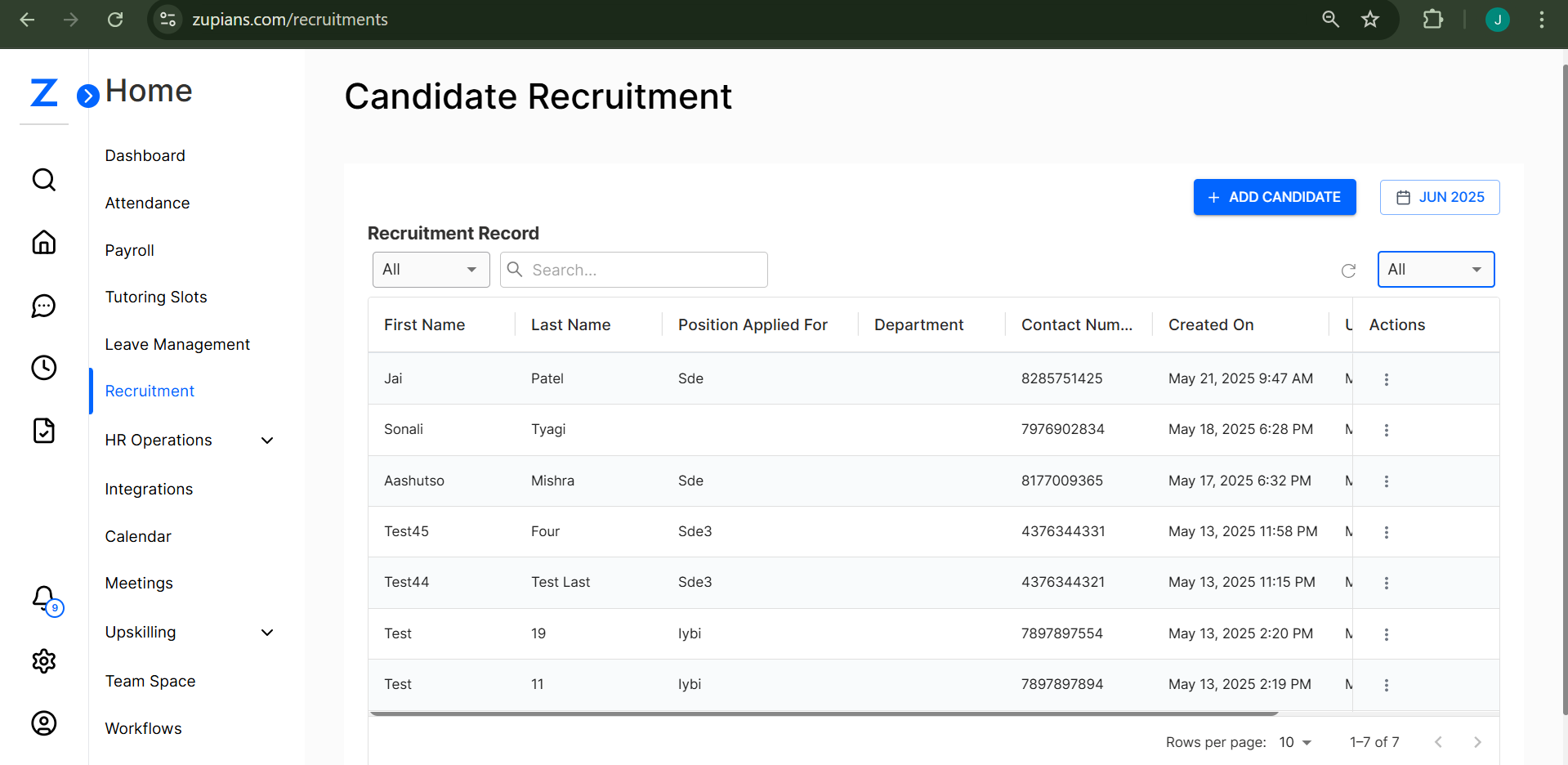The image size is (1568, 765).
Task: Expand the HR Operations menu
Action: click(267, 440)
